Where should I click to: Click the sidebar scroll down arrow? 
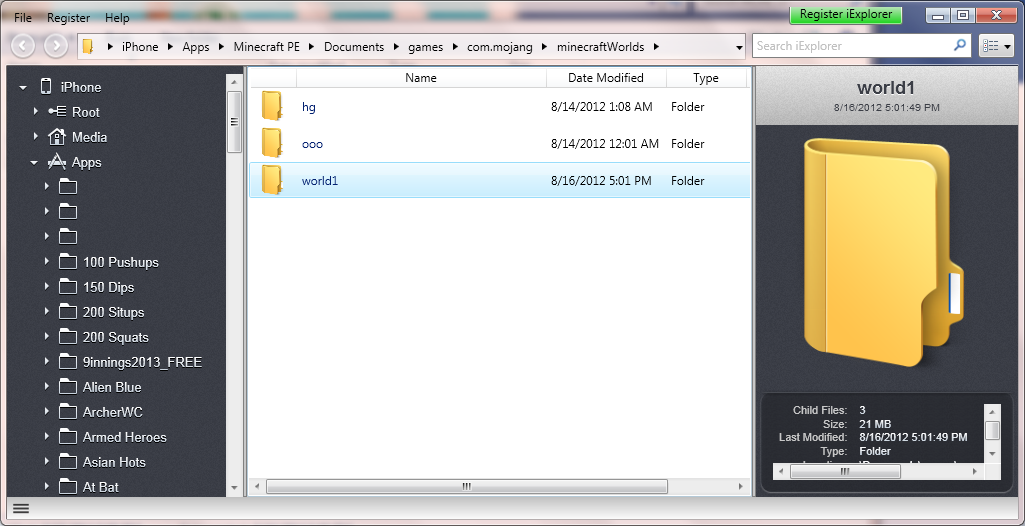[234, 488]
